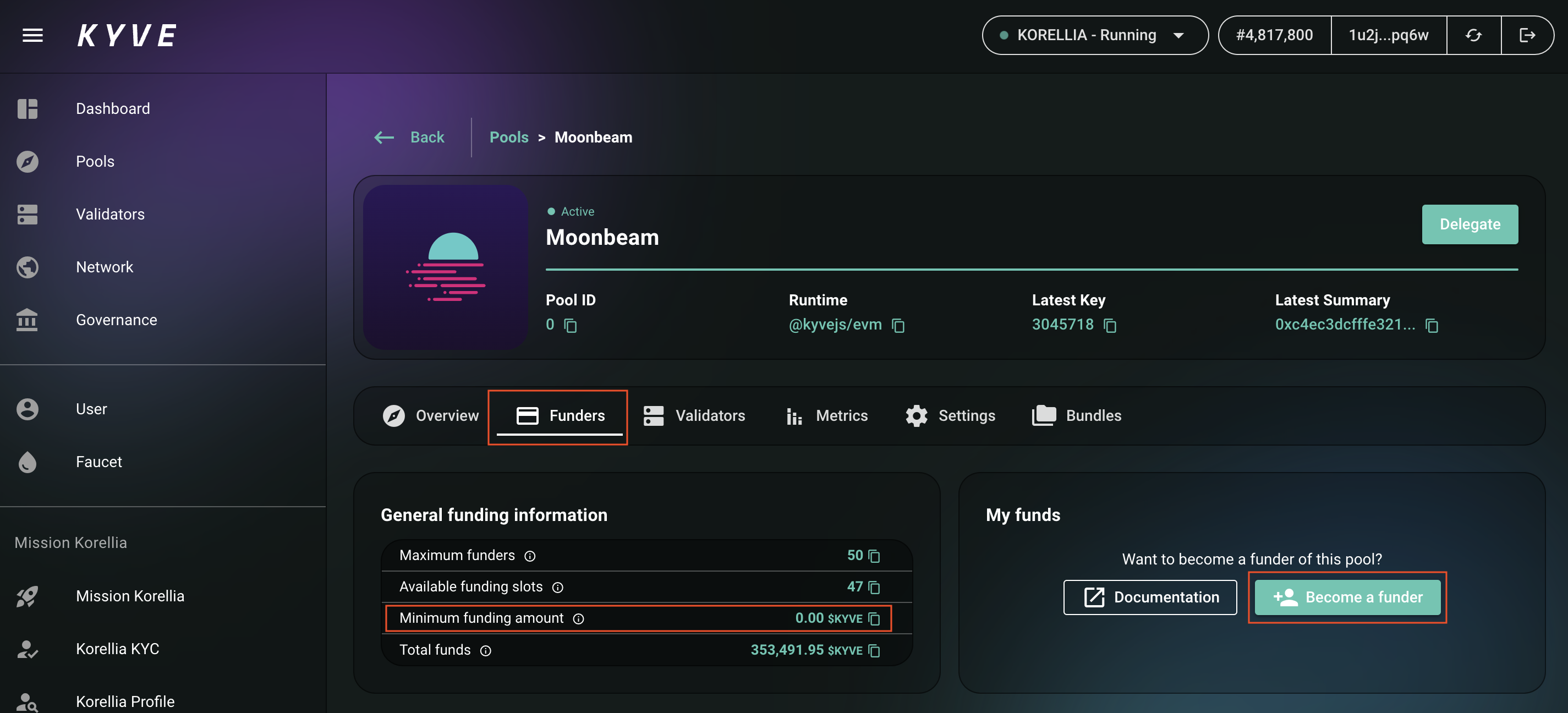Screen dimensions: 1568x713
Task: Click the refresh icon in header
Action: click(x=1473, y=35)
